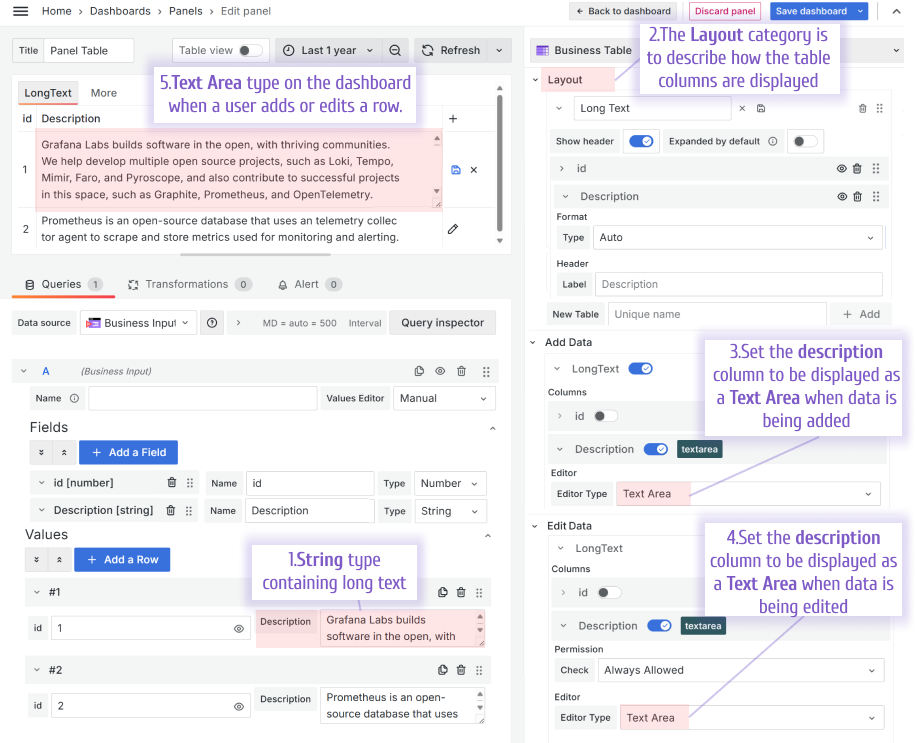917x743 pixels.
Task: Delete the Description [string] field
Action: coord(169,511)
